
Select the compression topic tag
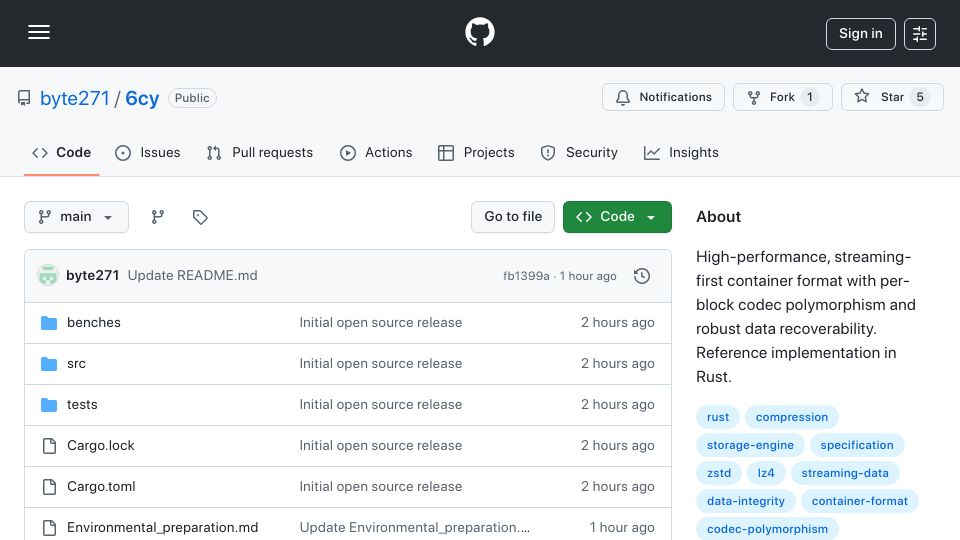point(792,417)
